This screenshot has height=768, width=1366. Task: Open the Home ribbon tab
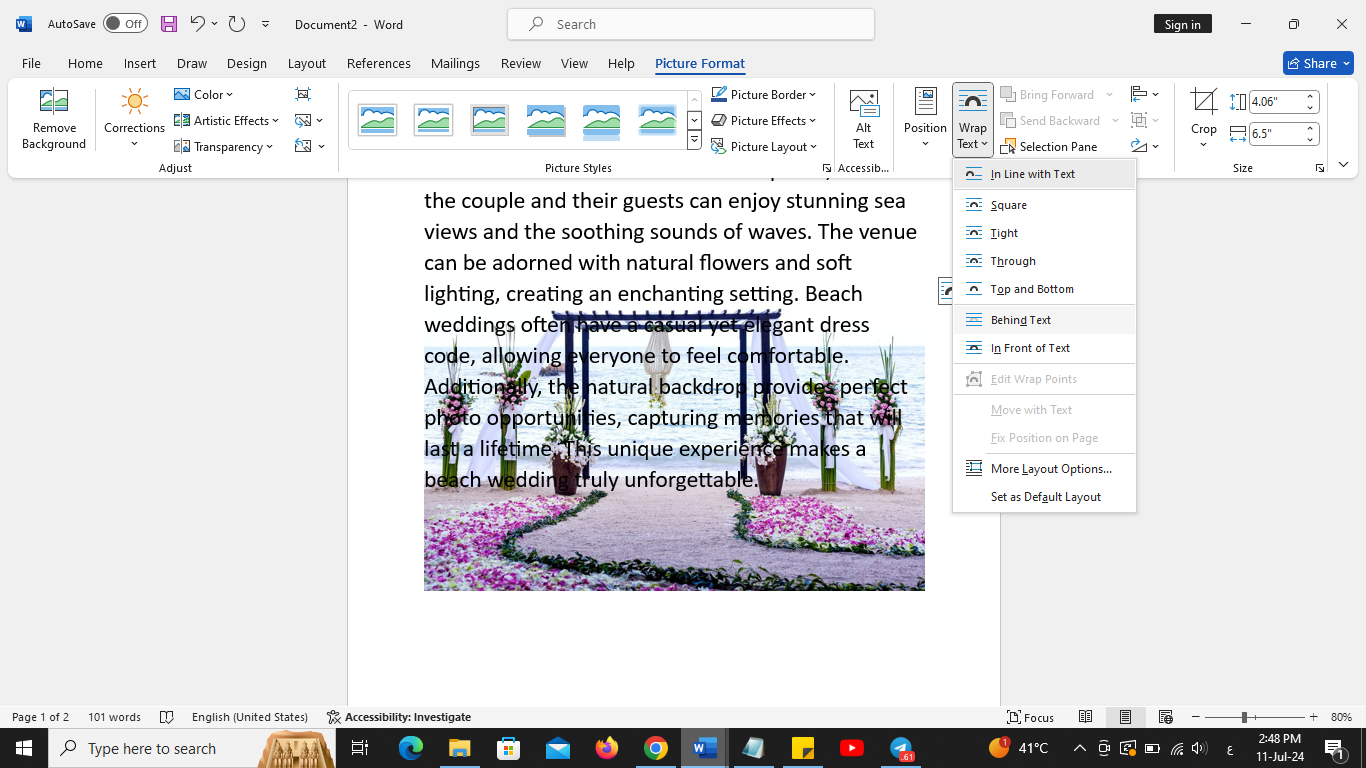coord(85,63)
